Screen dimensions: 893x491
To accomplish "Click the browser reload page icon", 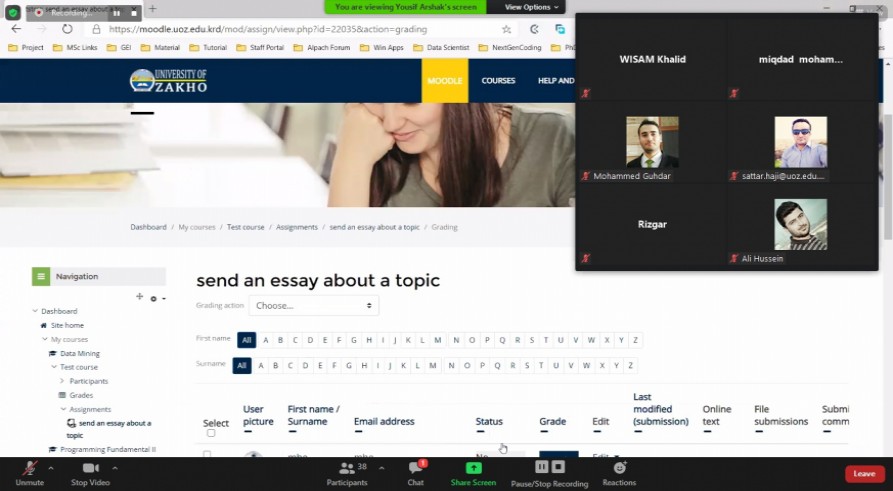I will [x=67, y=29].
